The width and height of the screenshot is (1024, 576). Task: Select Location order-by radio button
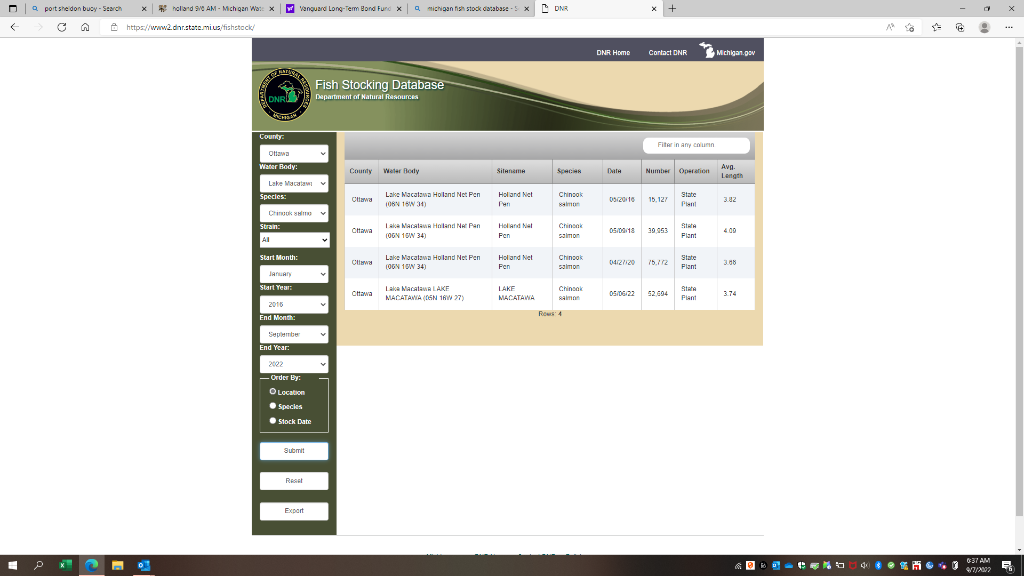[273, 392]
